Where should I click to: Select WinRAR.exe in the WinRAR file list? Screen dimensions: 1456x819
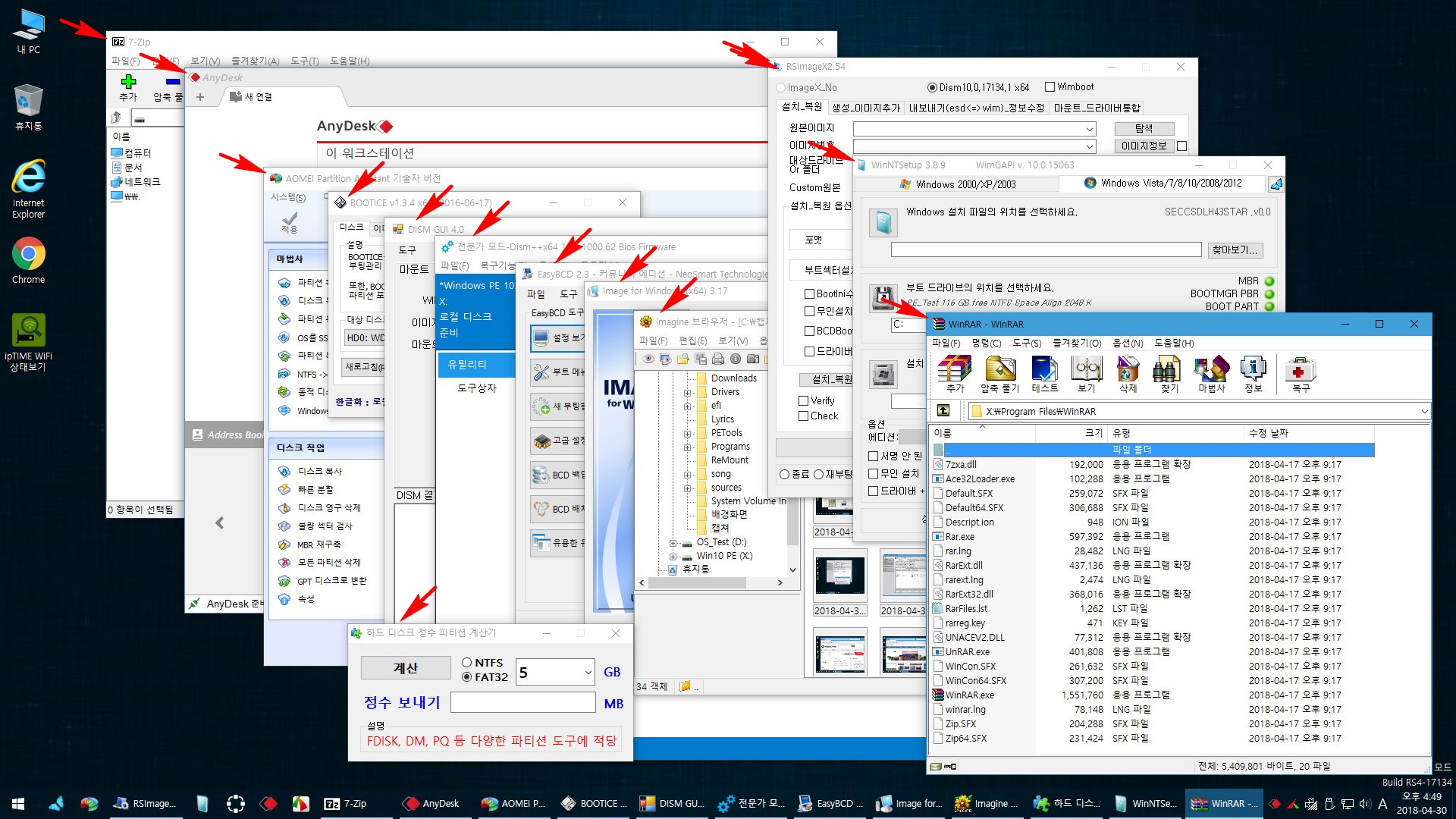[969, 695]
